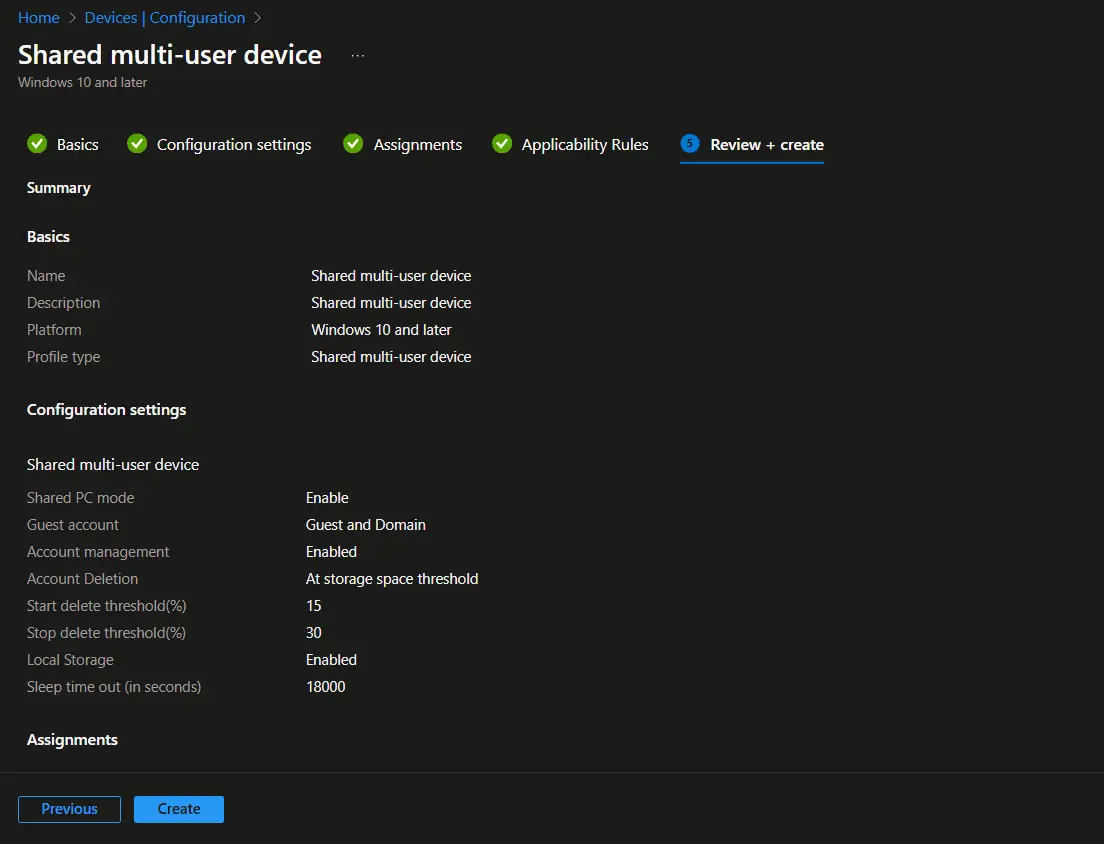Click the Create button
This screenshot has height=844, width=1104.
click(x=178, y=809)
